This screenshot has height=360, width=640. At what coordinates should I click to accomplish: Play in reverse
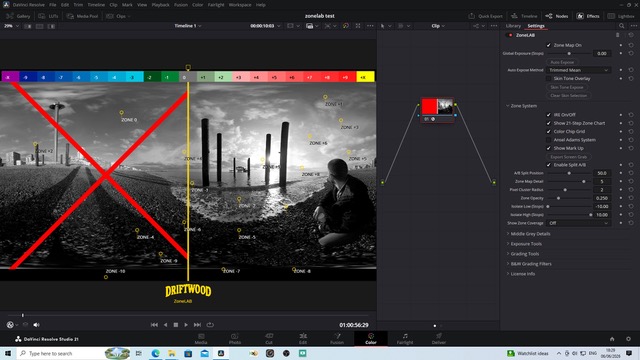[165, 325]
